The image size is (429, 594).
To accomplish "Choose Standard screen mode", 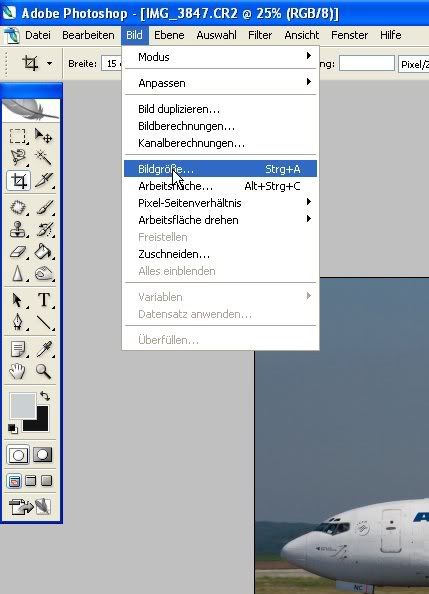I will (14, 481).
